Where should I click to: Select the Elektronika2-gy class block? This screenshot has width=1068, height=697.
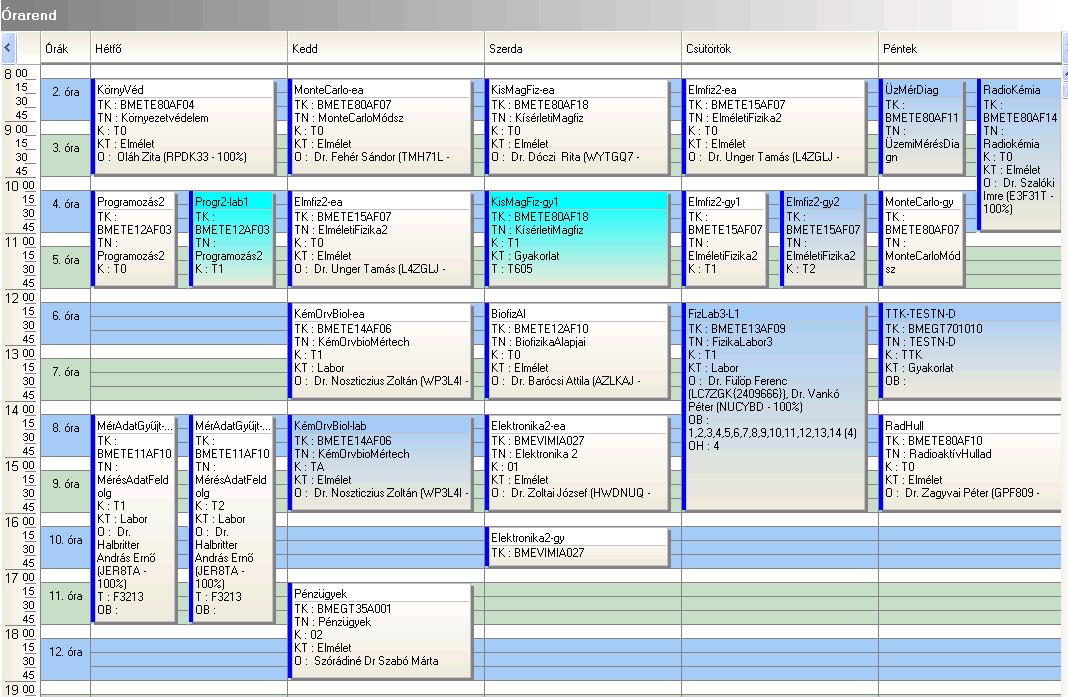pos(577,547)
